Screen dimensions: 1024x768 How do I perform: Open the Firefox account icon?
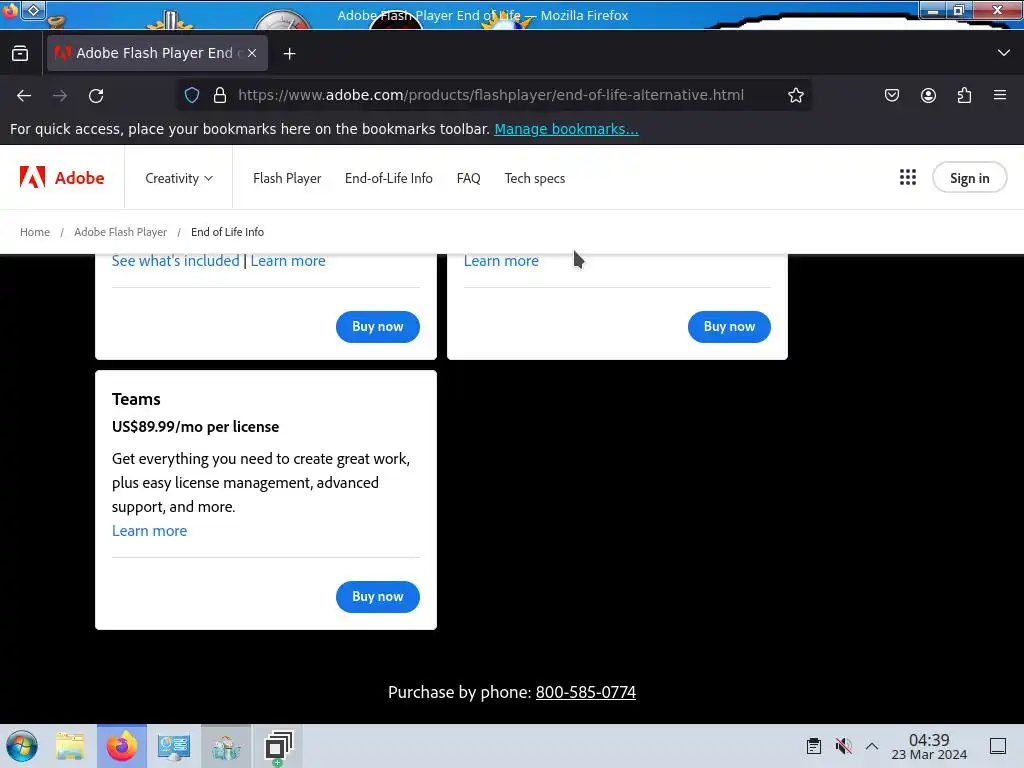pyautogui.click(x=928, y=95)
